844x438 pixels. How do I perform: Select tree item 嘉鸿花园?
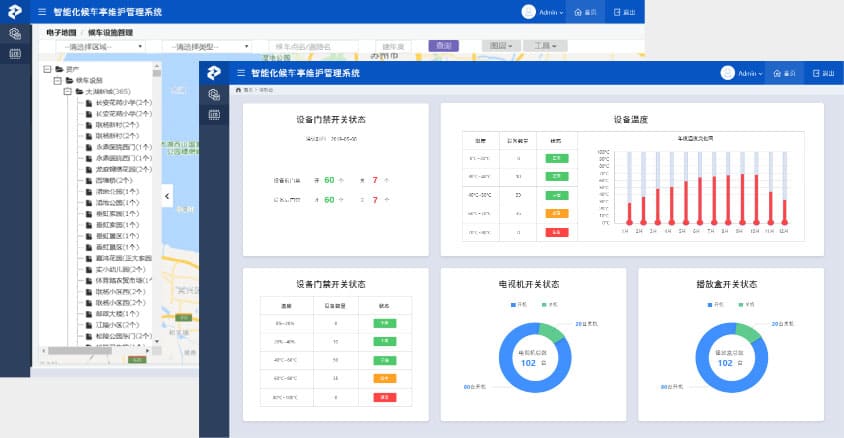pos(124,258)
